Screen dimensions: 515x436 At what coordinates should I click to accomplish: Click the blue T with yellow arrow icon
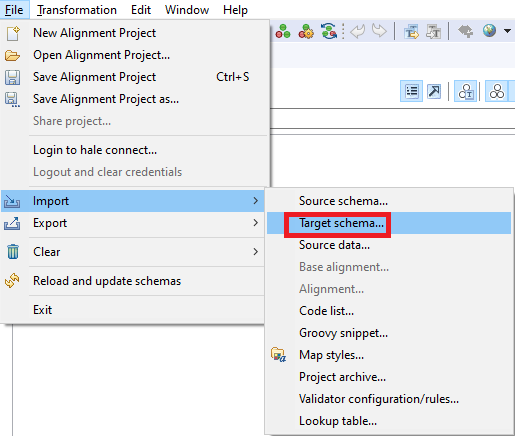point(412,32)
